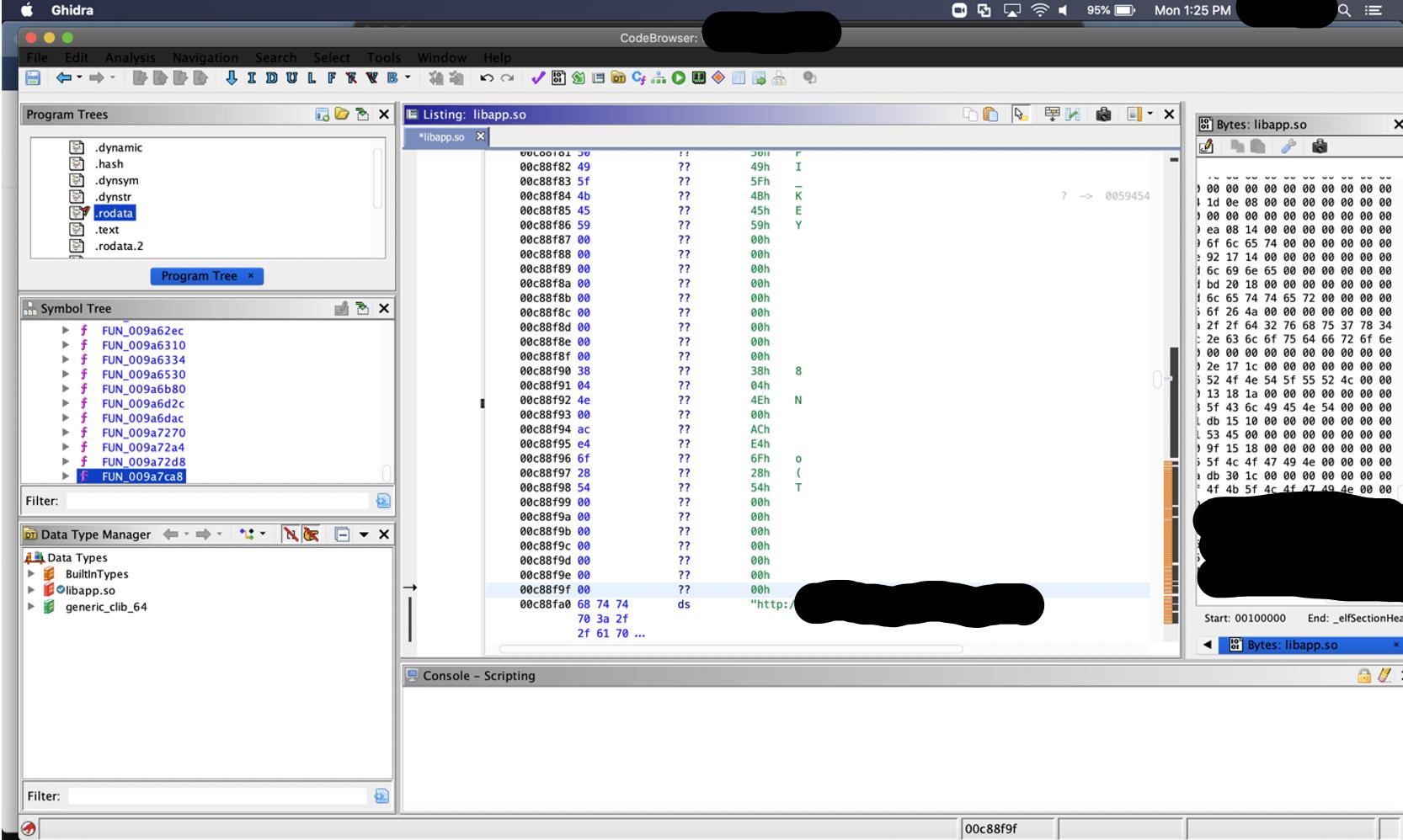Jump to next instruction (I) icon

[x=251, y=78]
